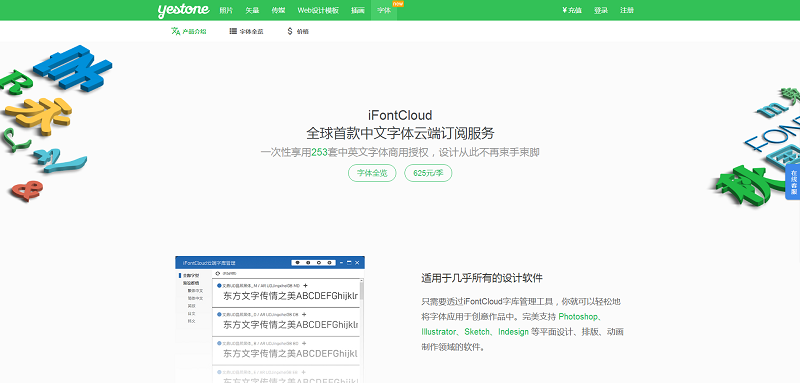Click the 登录 login link

[601, 10]
